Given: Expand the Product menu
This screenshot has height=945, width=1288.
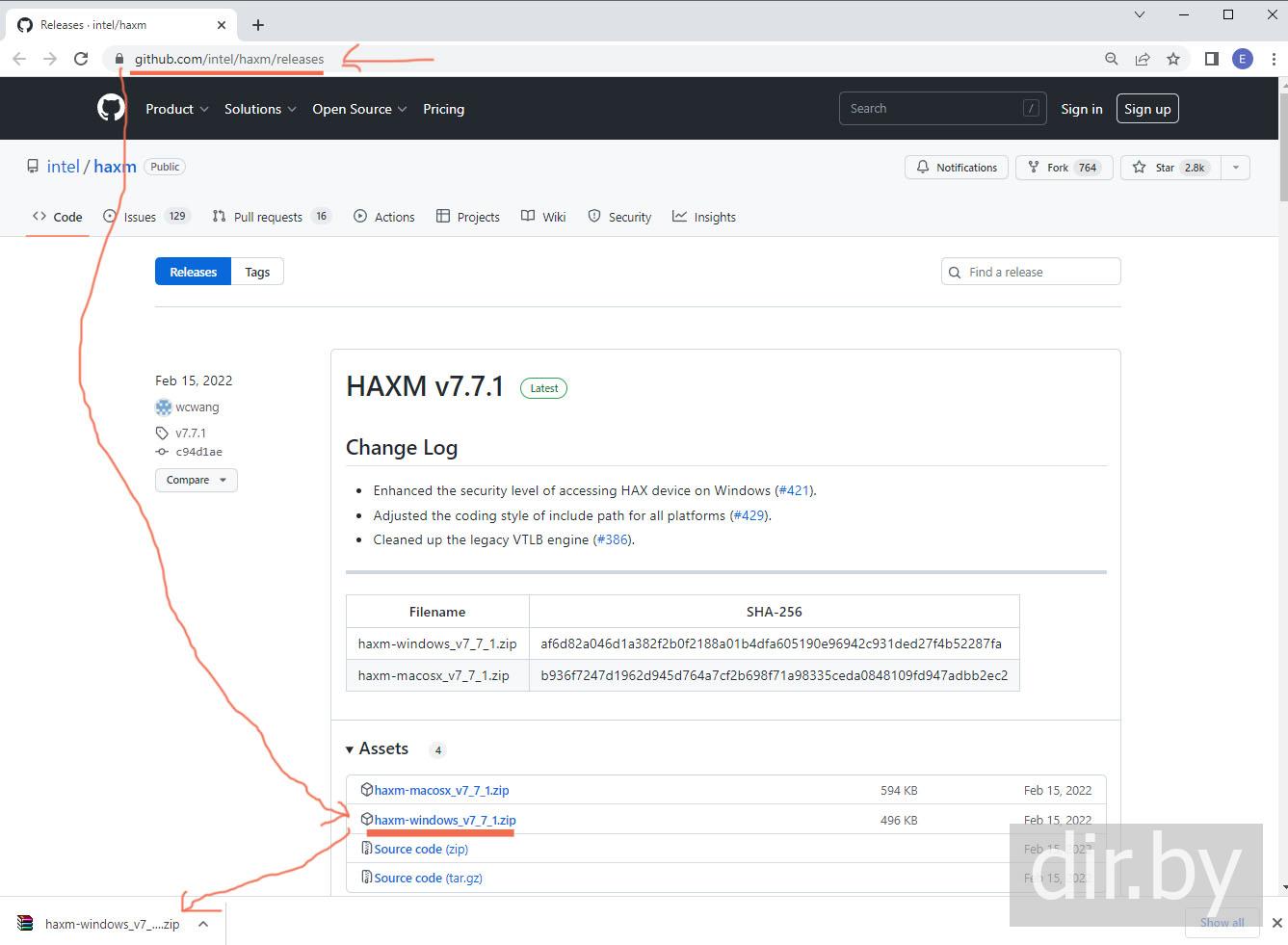Looking at the screenshot, I should (177, 109).
